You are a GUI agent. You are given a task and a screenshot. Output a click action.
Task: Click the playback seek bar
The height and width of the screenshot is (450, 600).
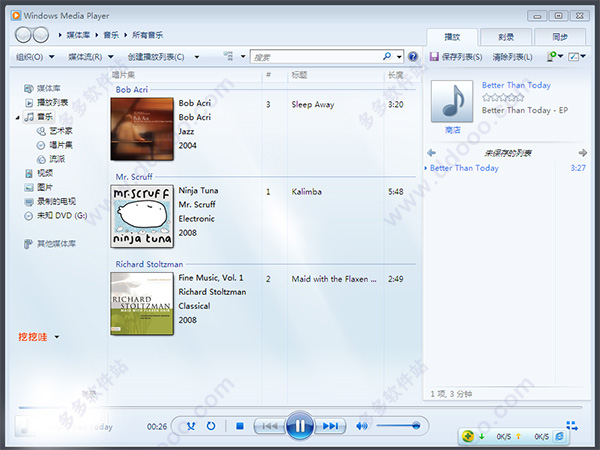(x=300, y=407)
